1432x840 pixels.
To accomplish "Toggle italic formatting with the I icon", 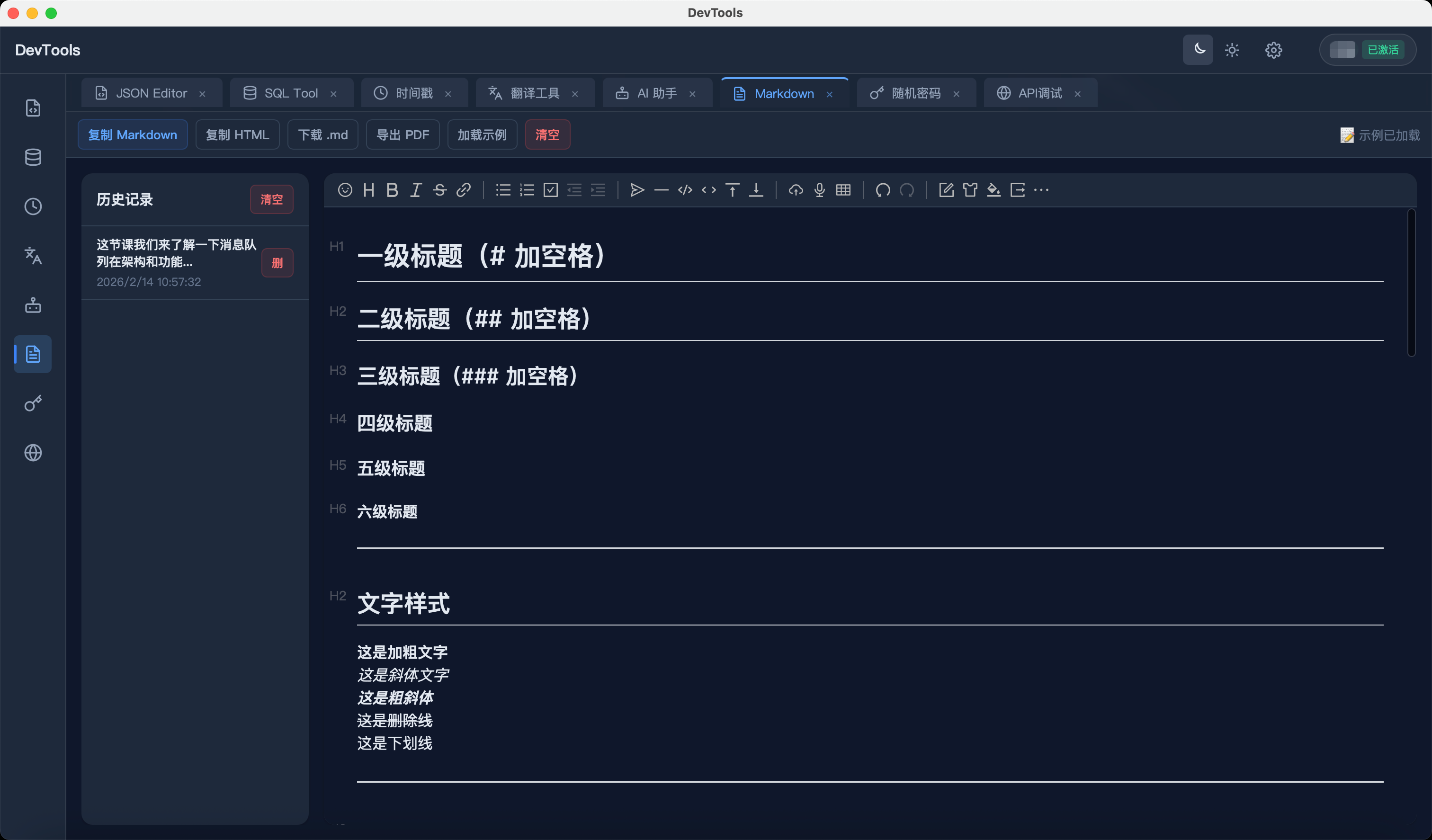I will tap(415, 190).
